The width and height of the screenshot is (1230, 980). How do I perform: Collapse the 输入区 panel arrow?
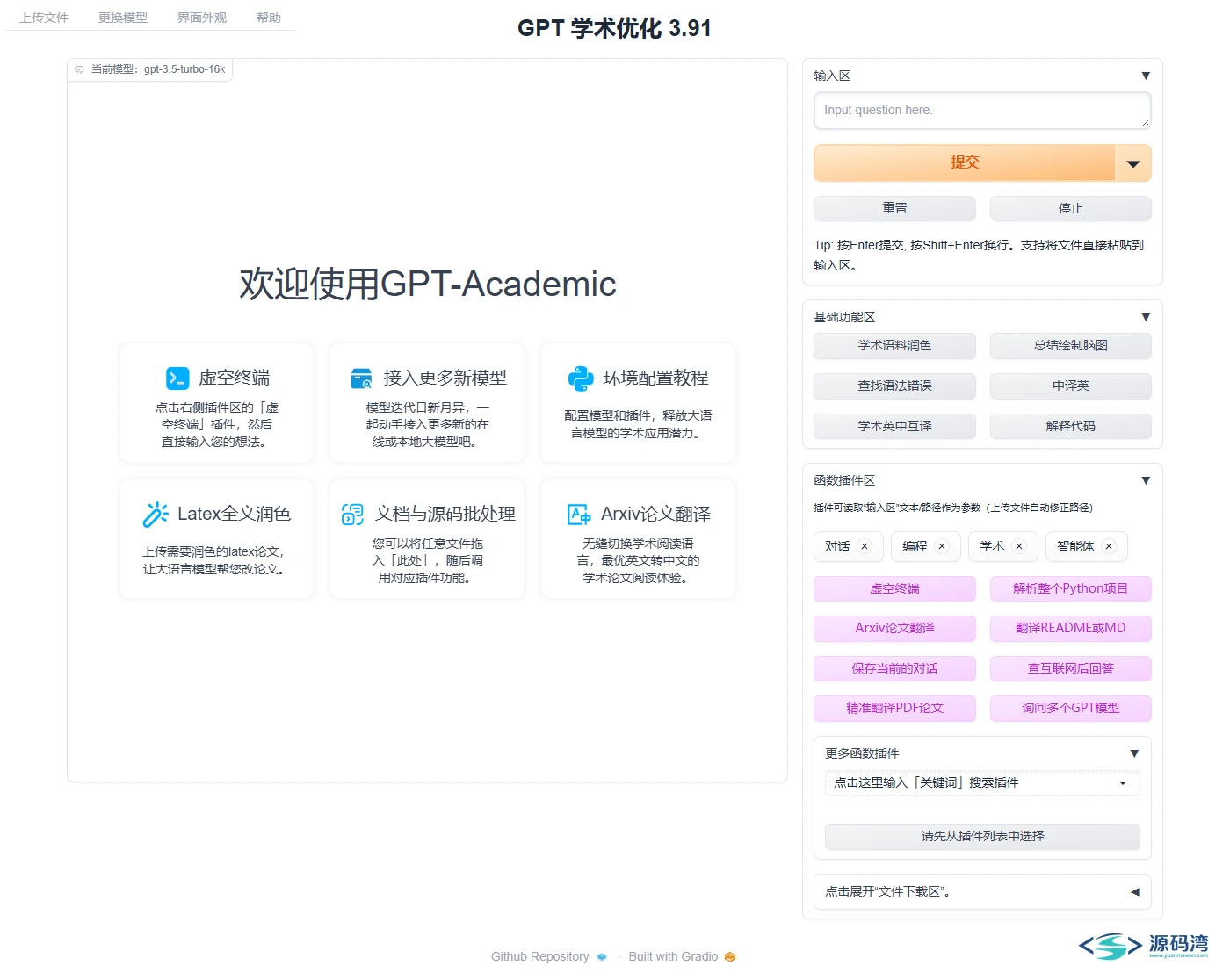point(1146,76)
